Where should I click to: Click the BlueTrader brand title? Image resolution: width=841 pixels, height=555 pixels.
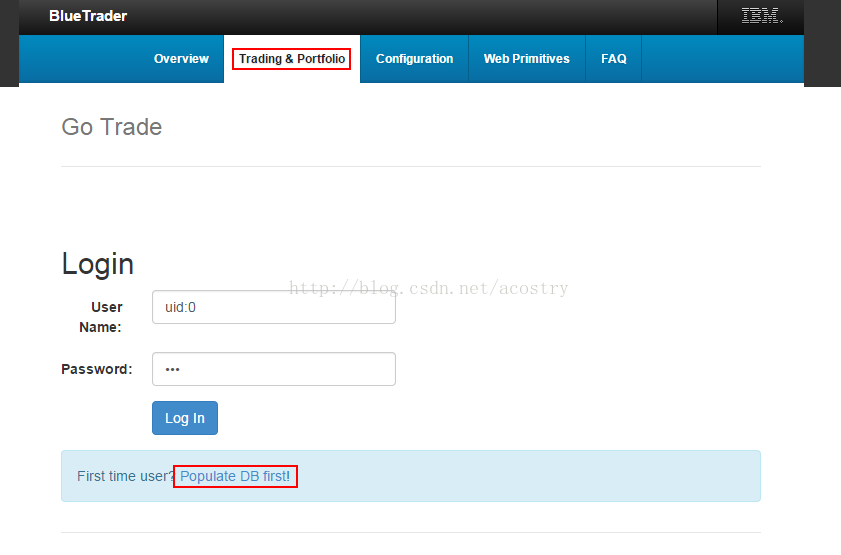point(88,16)
